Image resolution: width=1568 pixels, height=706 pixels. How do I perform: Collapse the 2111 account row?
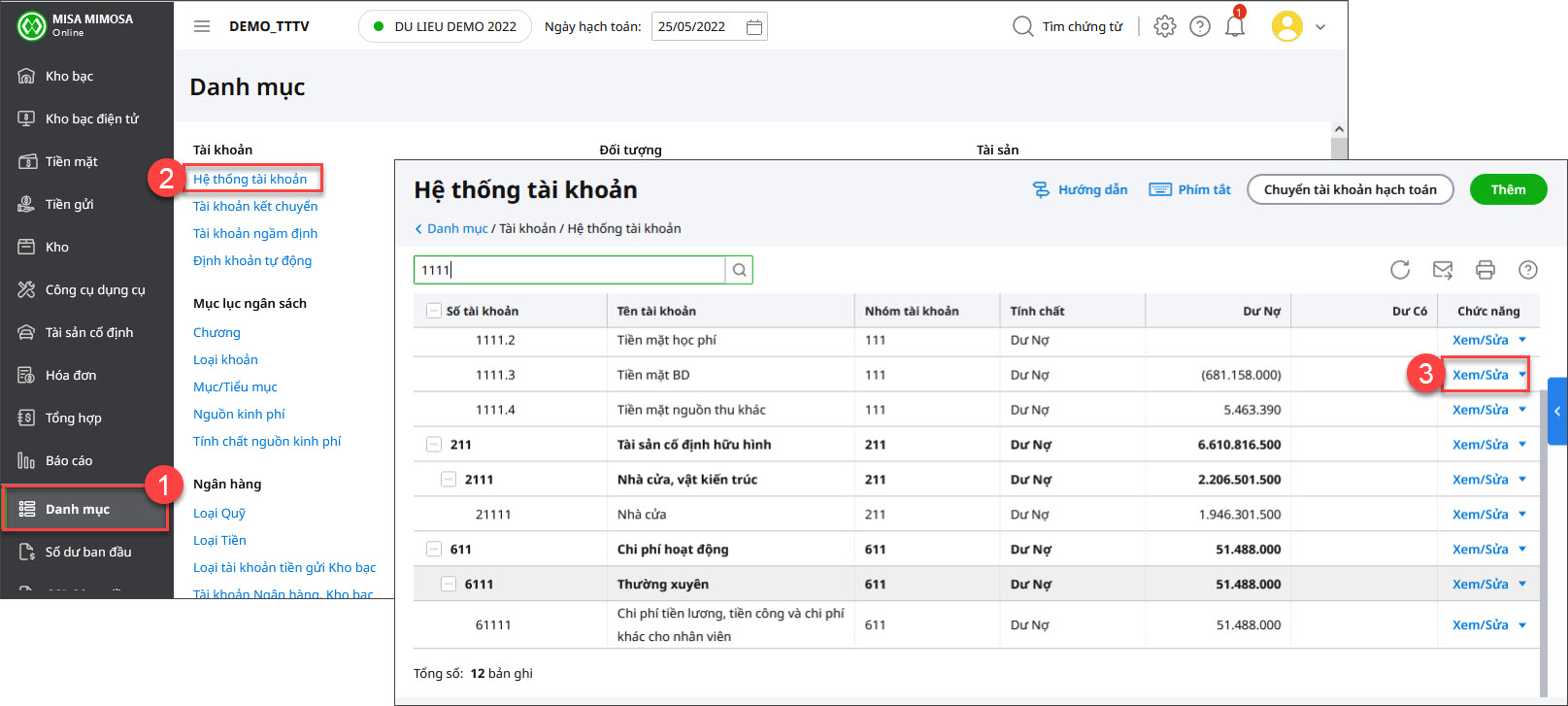coord(449,480)
